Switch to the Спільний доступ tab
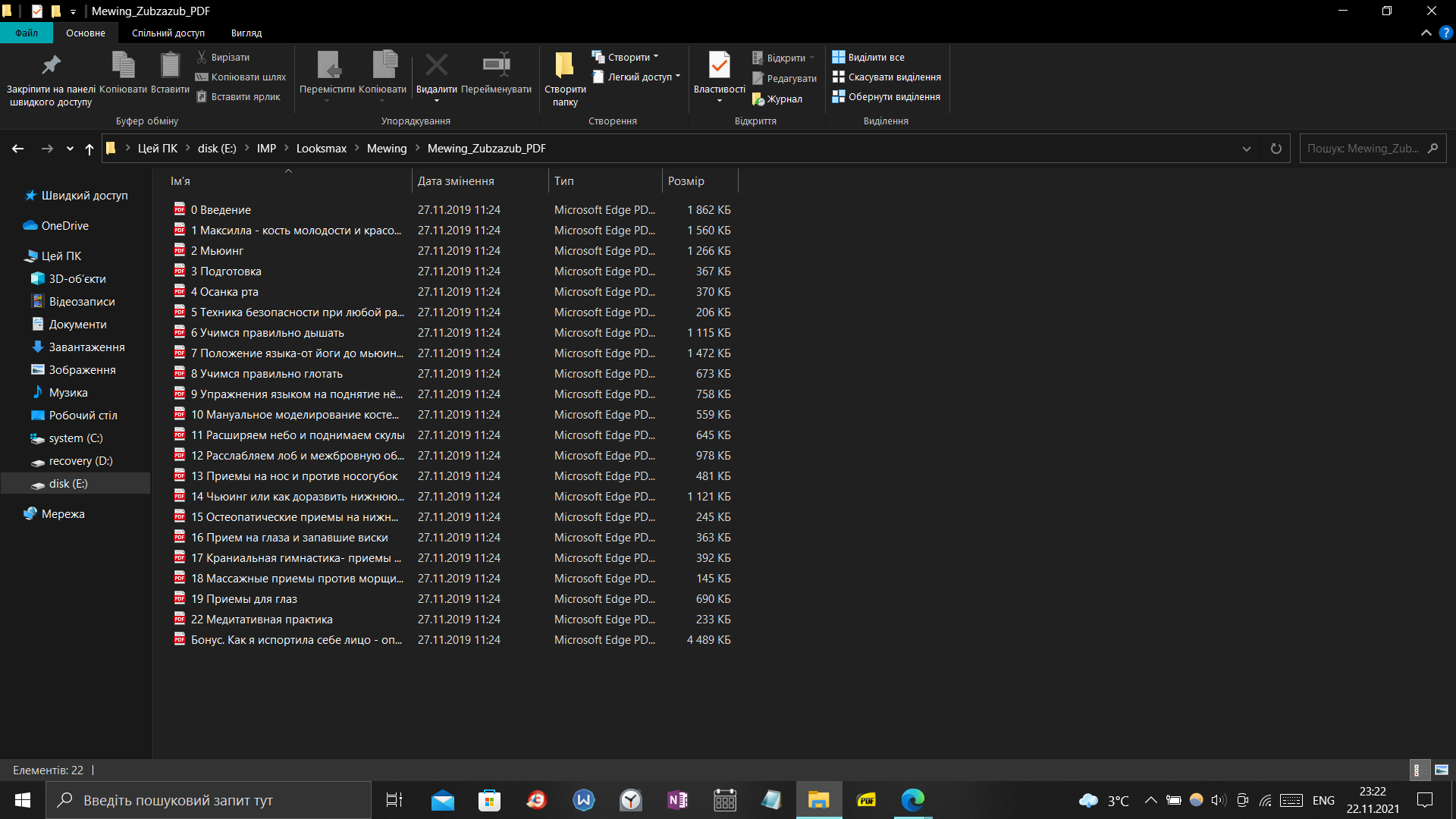1456x819 pixels. coord(168,33)
